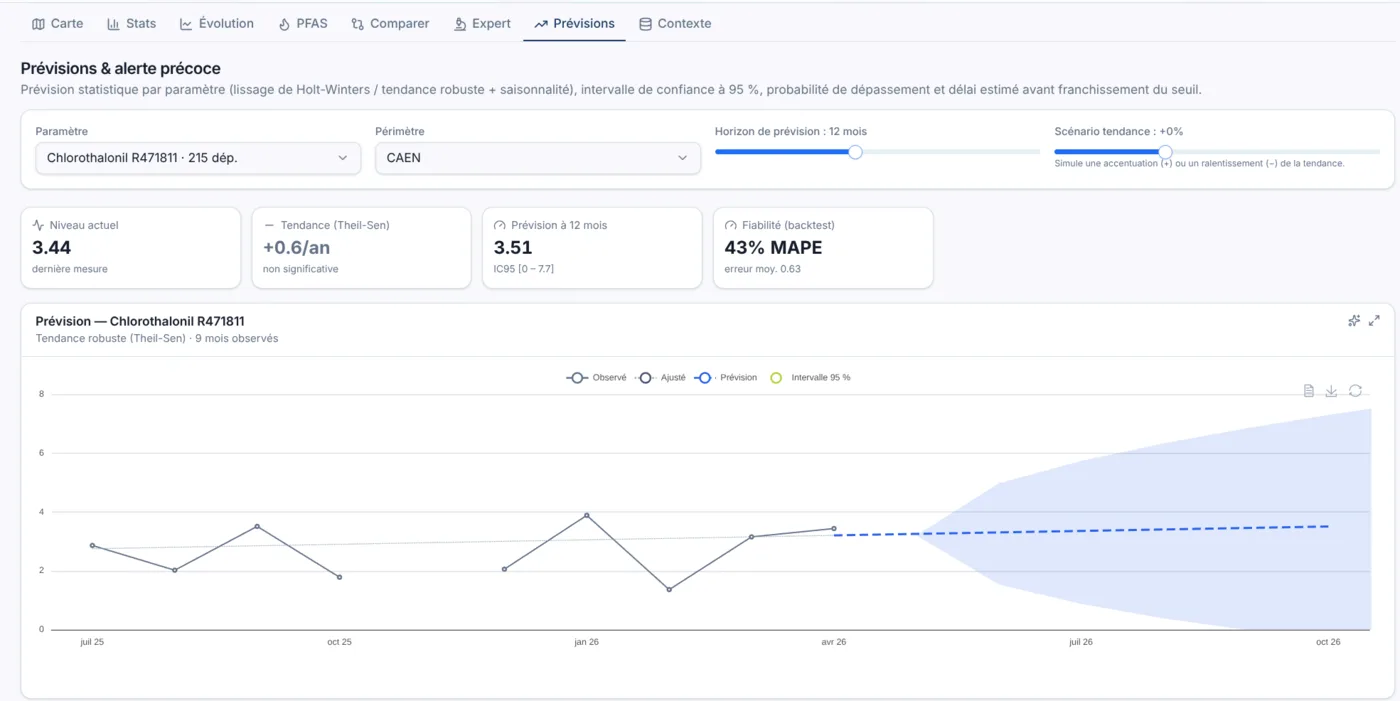Open the Paramètre dropdown showing Chlorothalonil R471811

pos(198,158)
